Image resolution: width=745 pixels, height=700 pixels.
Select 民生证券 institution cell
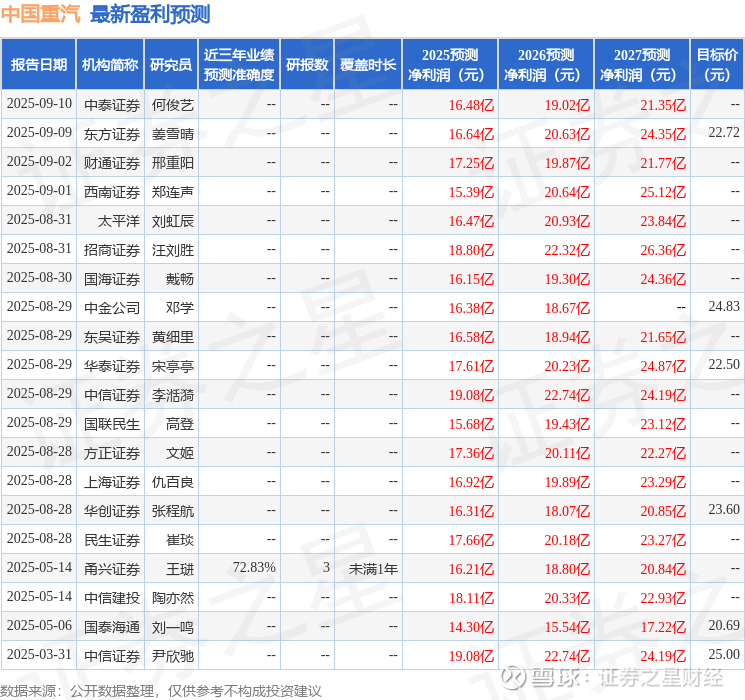pyautogui.click(x=112, y=540)
